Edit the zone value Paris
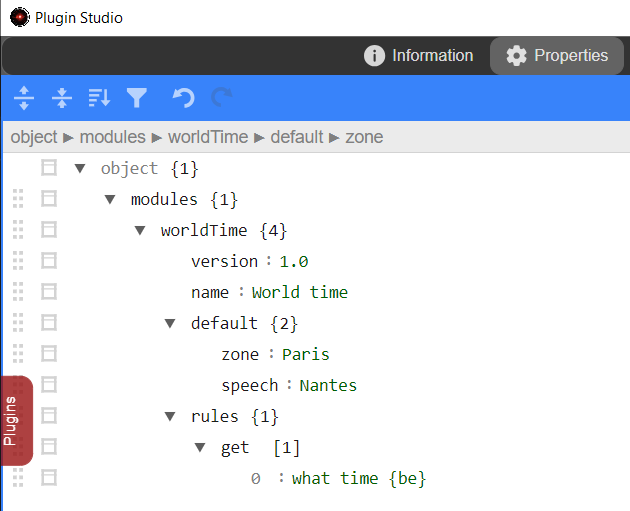630x511 pixels. click(306, 354)
